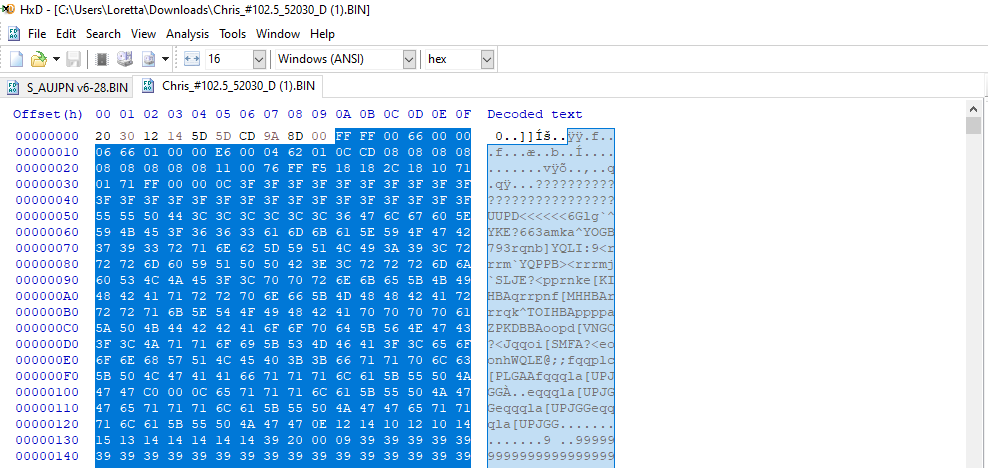The width and height of the screenshot is (988, 468).
Task: Click the scrollbar up arrow
Action: click(x=973, y=111)
